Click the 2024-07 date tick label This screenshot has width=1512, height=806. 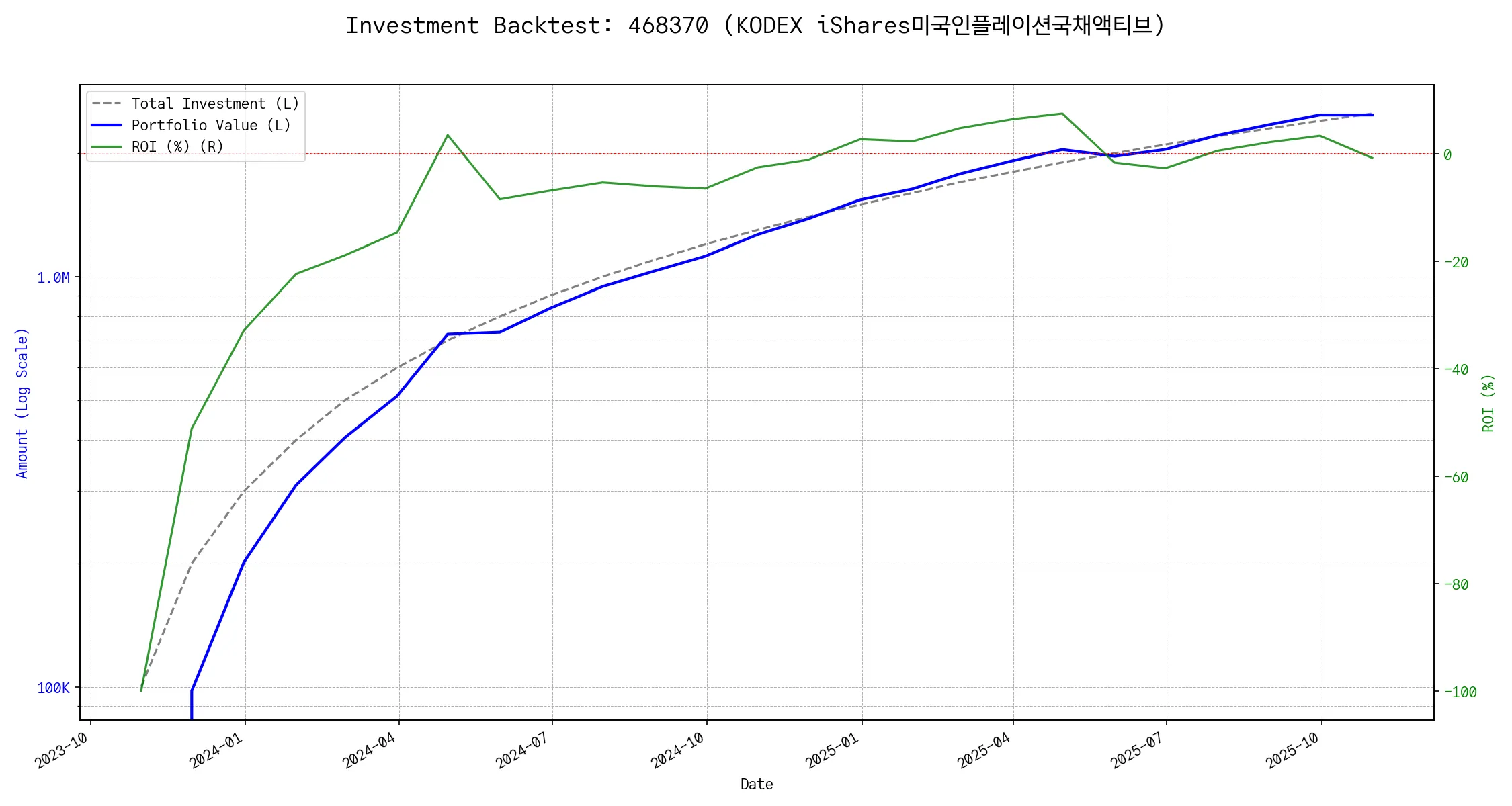coord(523,751)
